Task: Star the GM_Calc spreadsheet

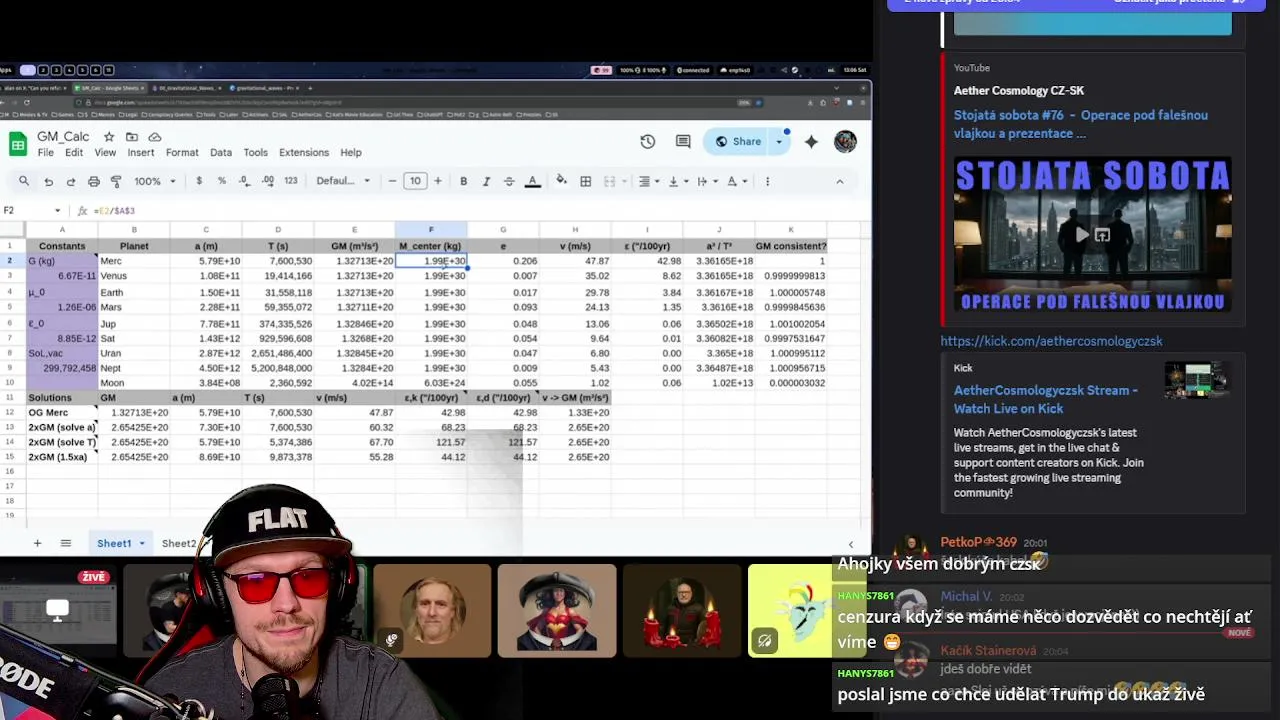Action: click(x=109, y=137)
